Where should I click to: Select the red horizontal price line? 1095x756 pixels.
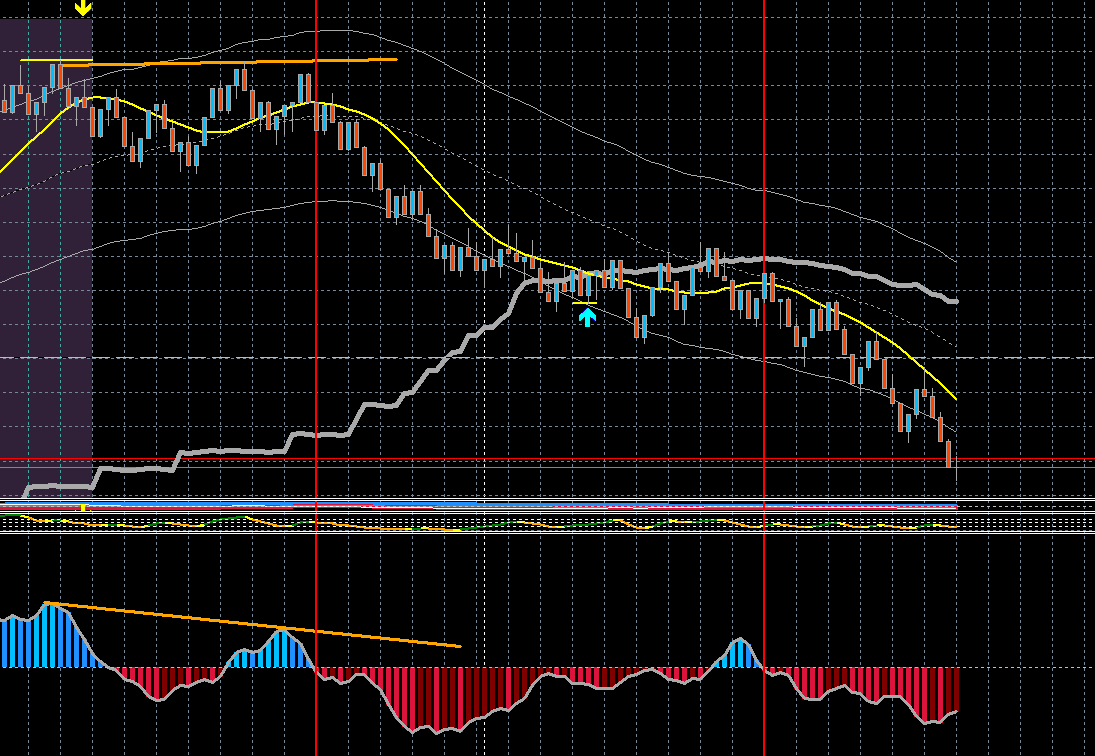click(548, 459)
